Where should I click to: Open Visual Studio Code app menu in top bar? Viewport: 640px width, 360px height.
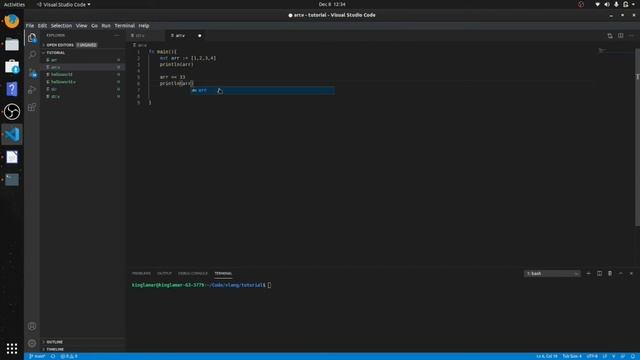(x=63, y=4)
